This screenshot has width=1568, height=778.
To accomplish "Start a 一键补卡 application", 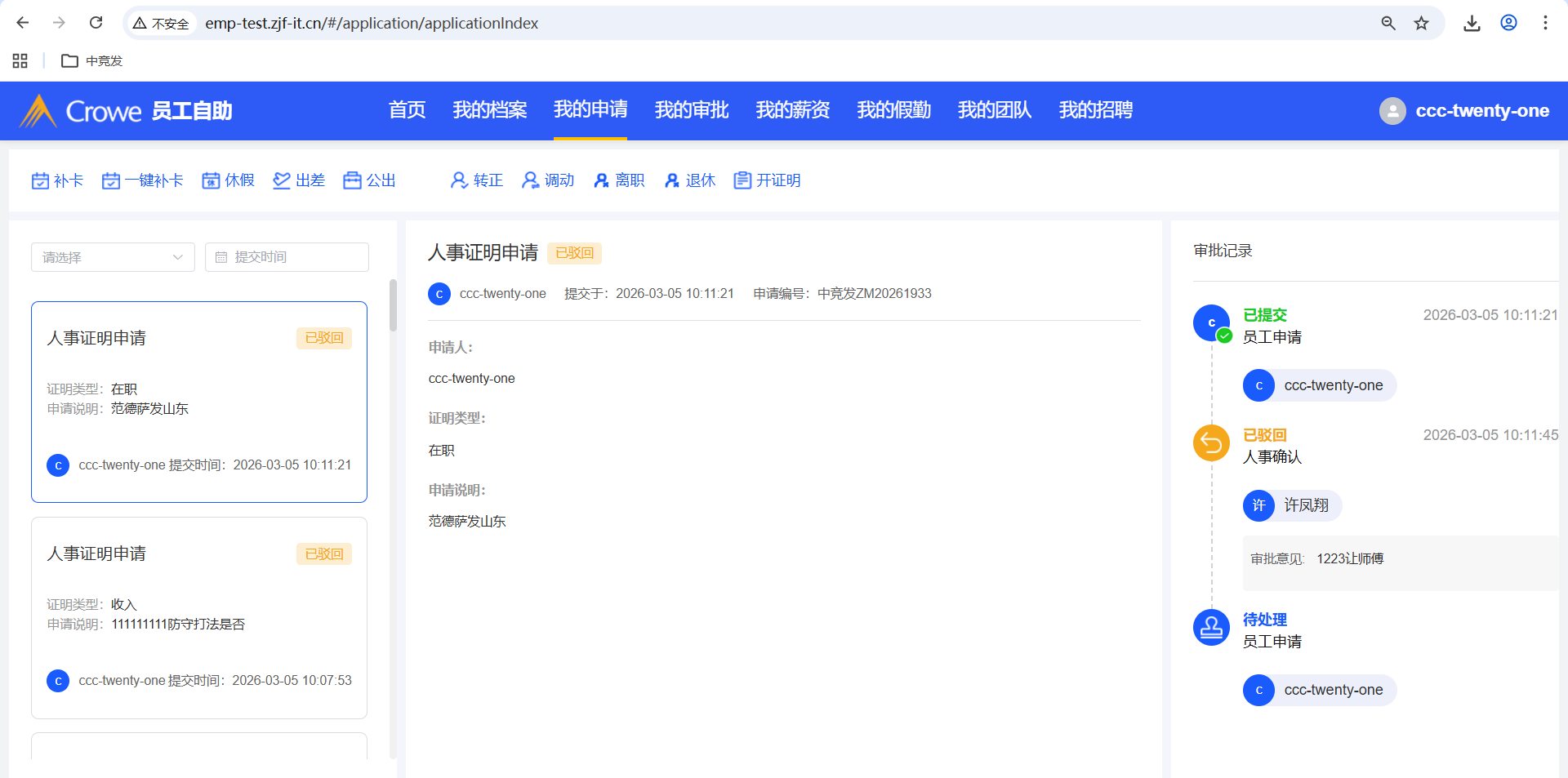I will point(143,180).
